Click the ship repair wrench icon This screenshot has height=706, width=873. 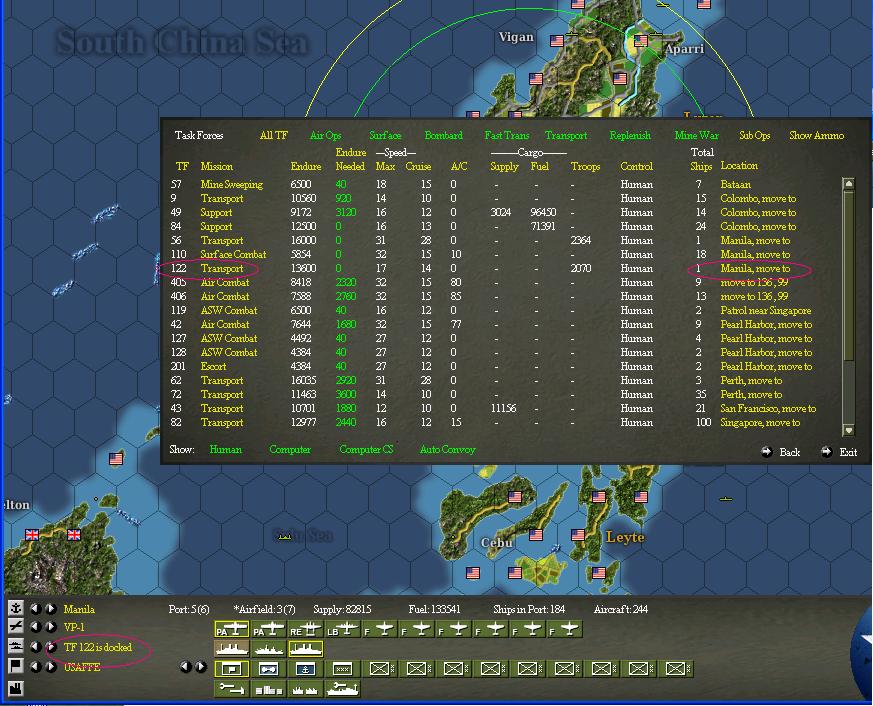coord(342,689)
